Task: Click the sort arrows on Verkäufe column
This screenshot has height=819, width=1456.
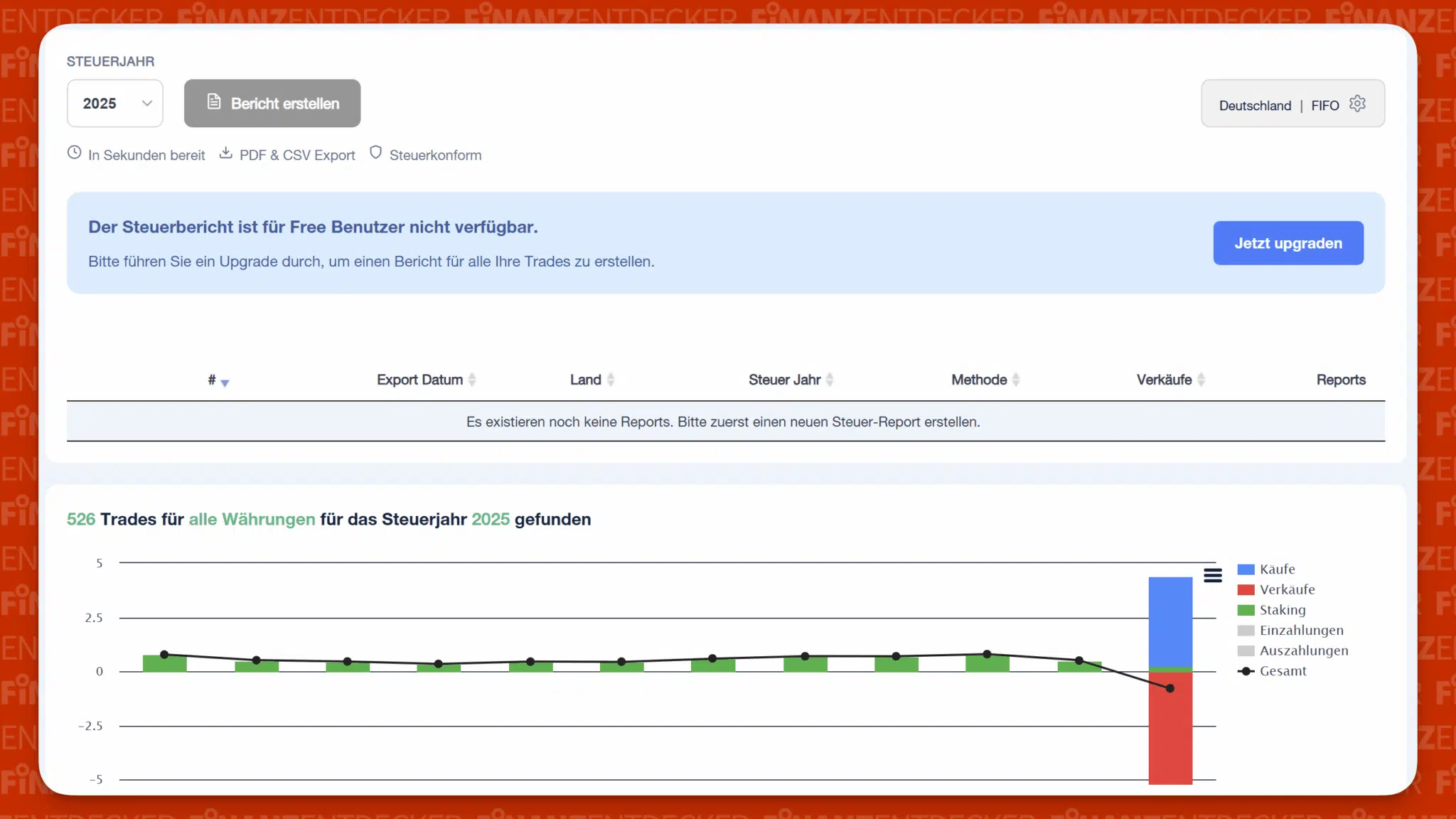Action: pos(1201,379)
